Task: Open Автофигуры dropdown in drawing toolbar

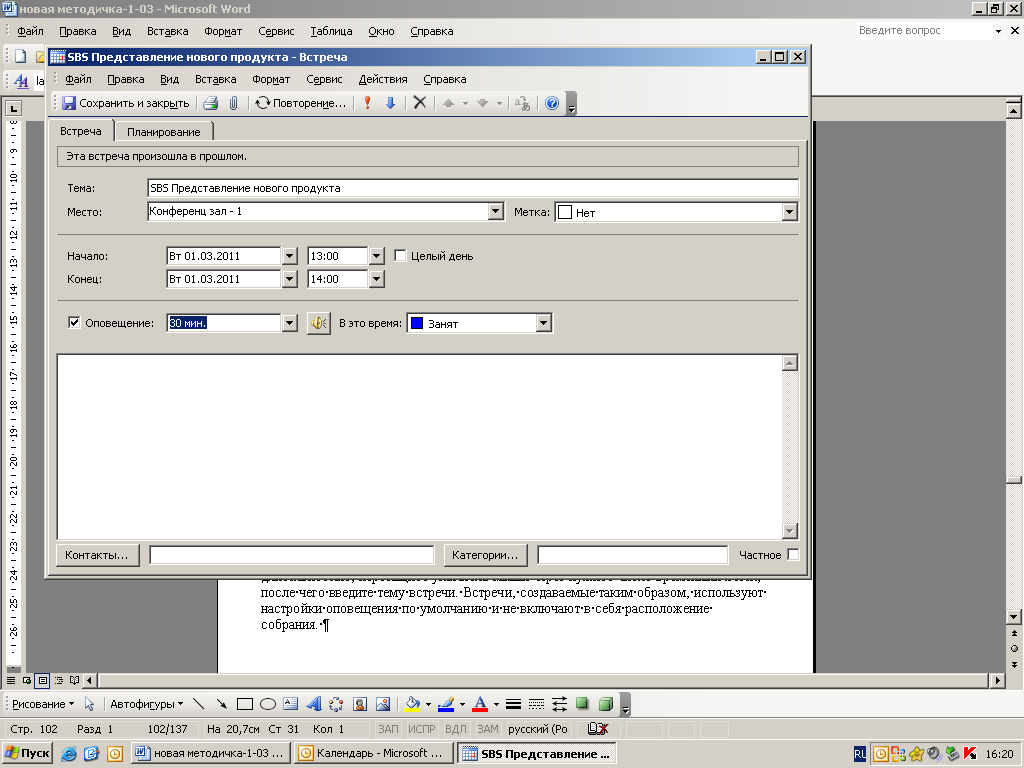Action: pyautogui.click(x=146, y=704)
